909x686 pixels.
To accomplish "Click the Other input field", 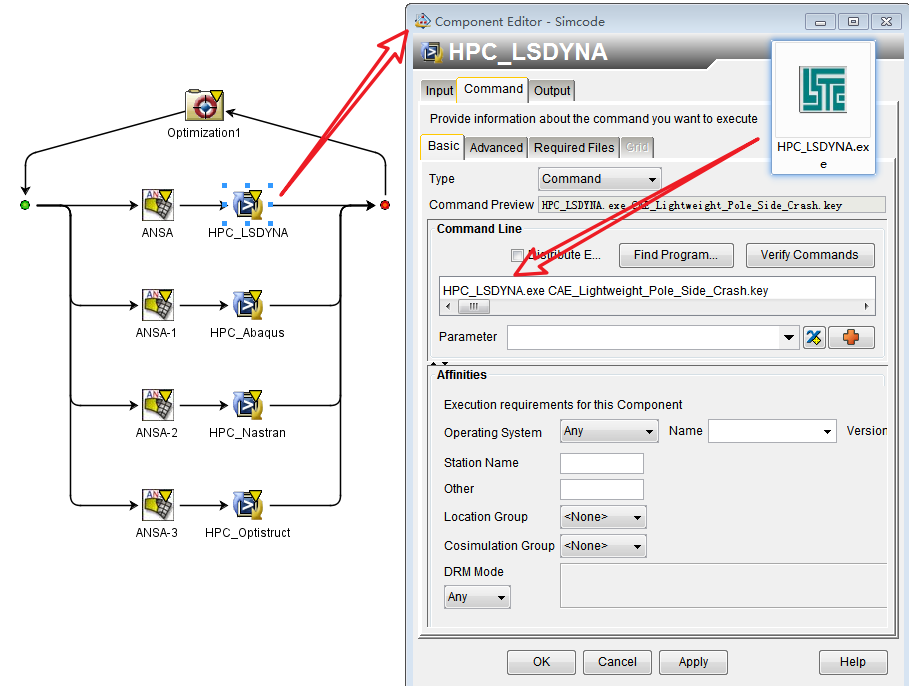I will (602, 489).
